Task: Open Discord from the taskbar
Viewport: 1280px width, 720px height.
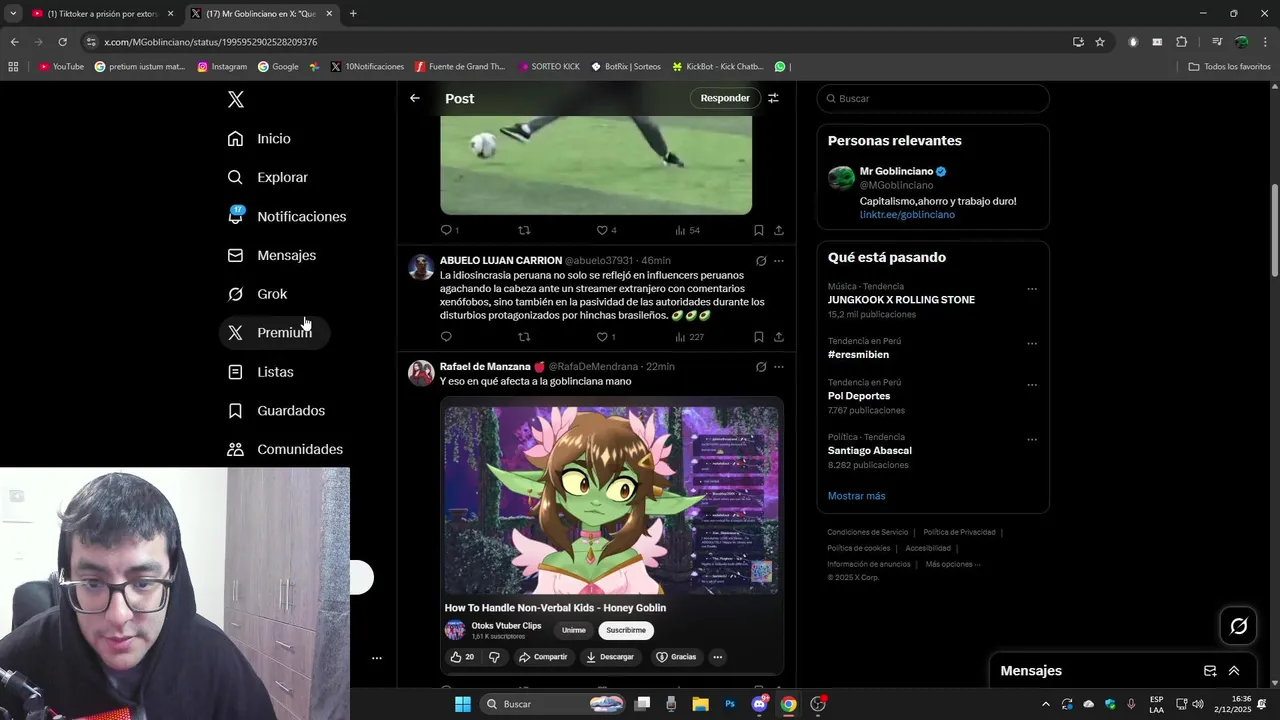Action: pos(759,704)
